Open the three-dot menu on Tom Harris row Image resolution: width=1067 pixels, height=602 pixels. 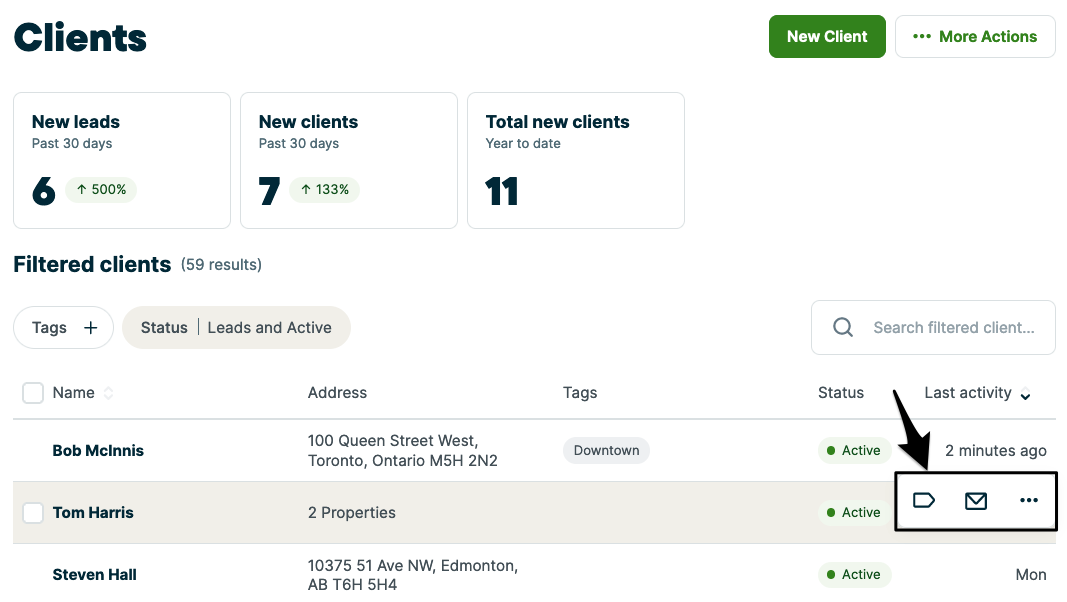[x=1028, y=501]
